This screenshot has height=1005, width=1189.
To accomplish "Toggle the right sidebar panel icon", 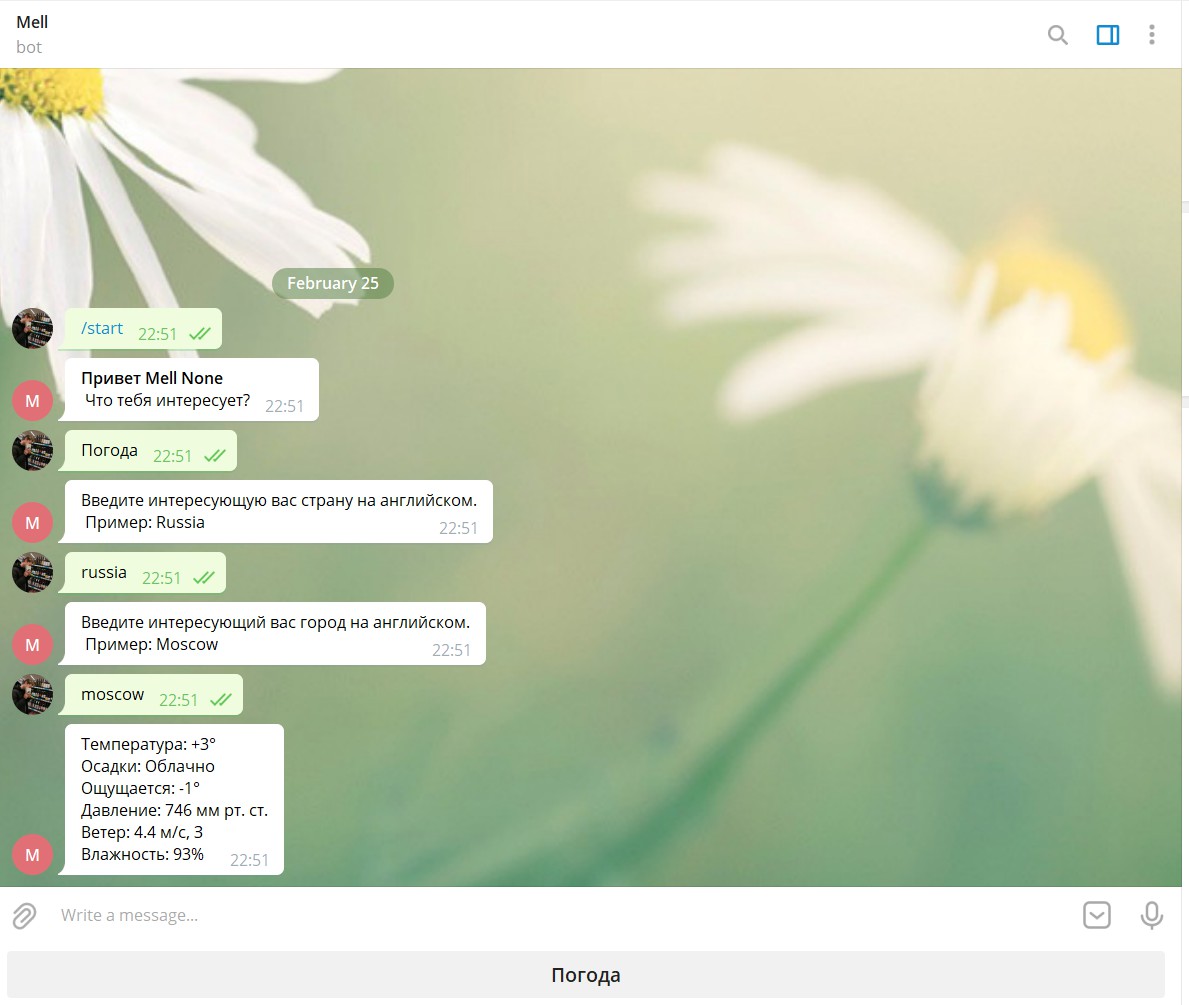I will pos(1107,35).
